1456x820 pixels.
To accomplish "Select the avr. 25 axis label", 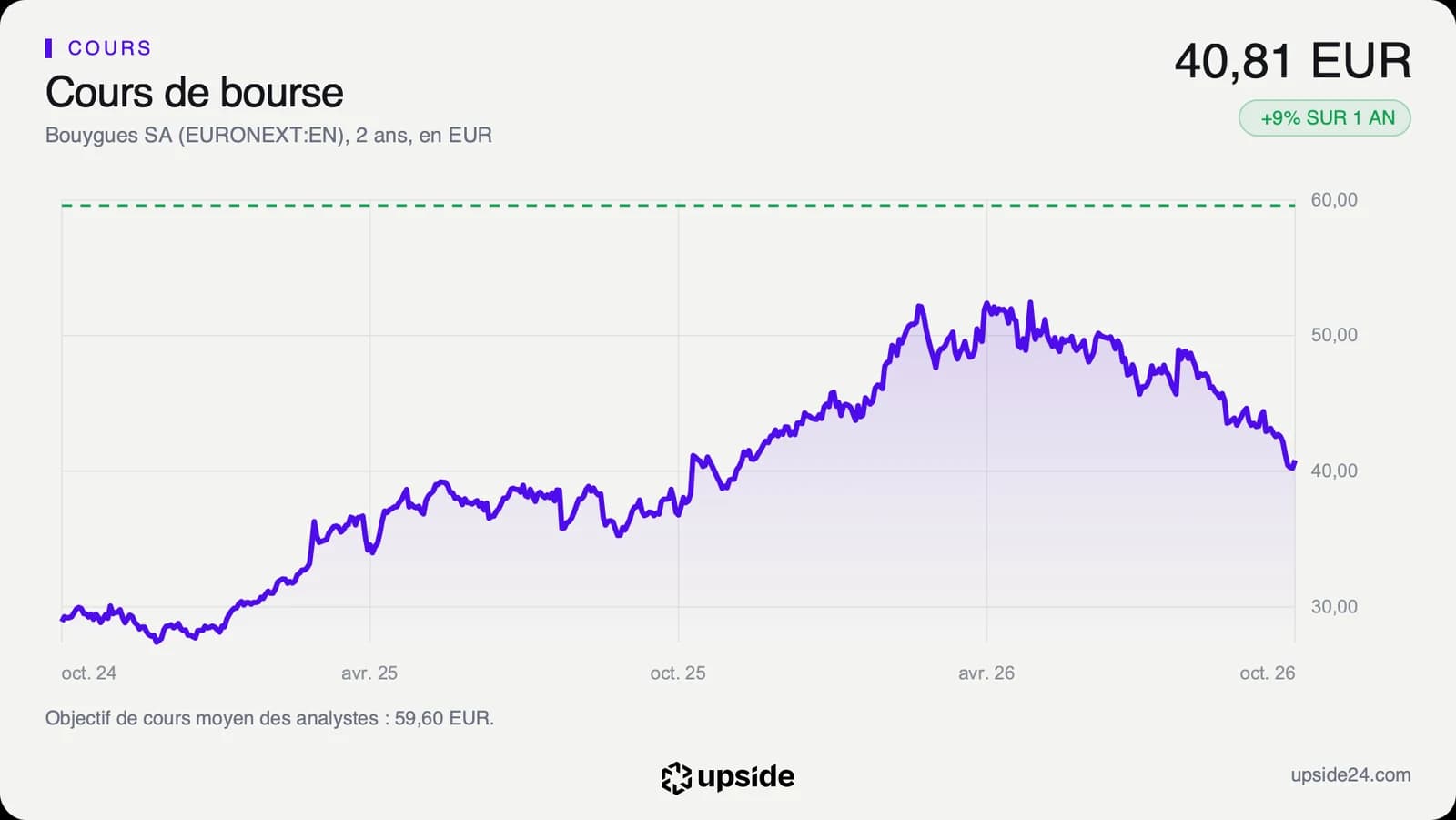I will click(369, 673).
